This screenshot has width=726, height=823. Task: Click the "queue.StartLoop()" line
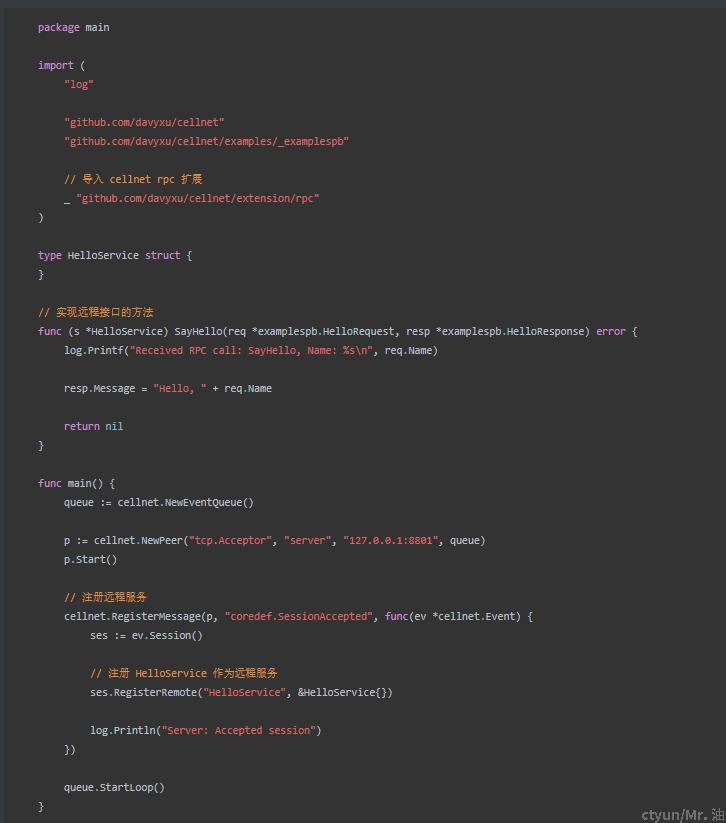coord(114,787)
